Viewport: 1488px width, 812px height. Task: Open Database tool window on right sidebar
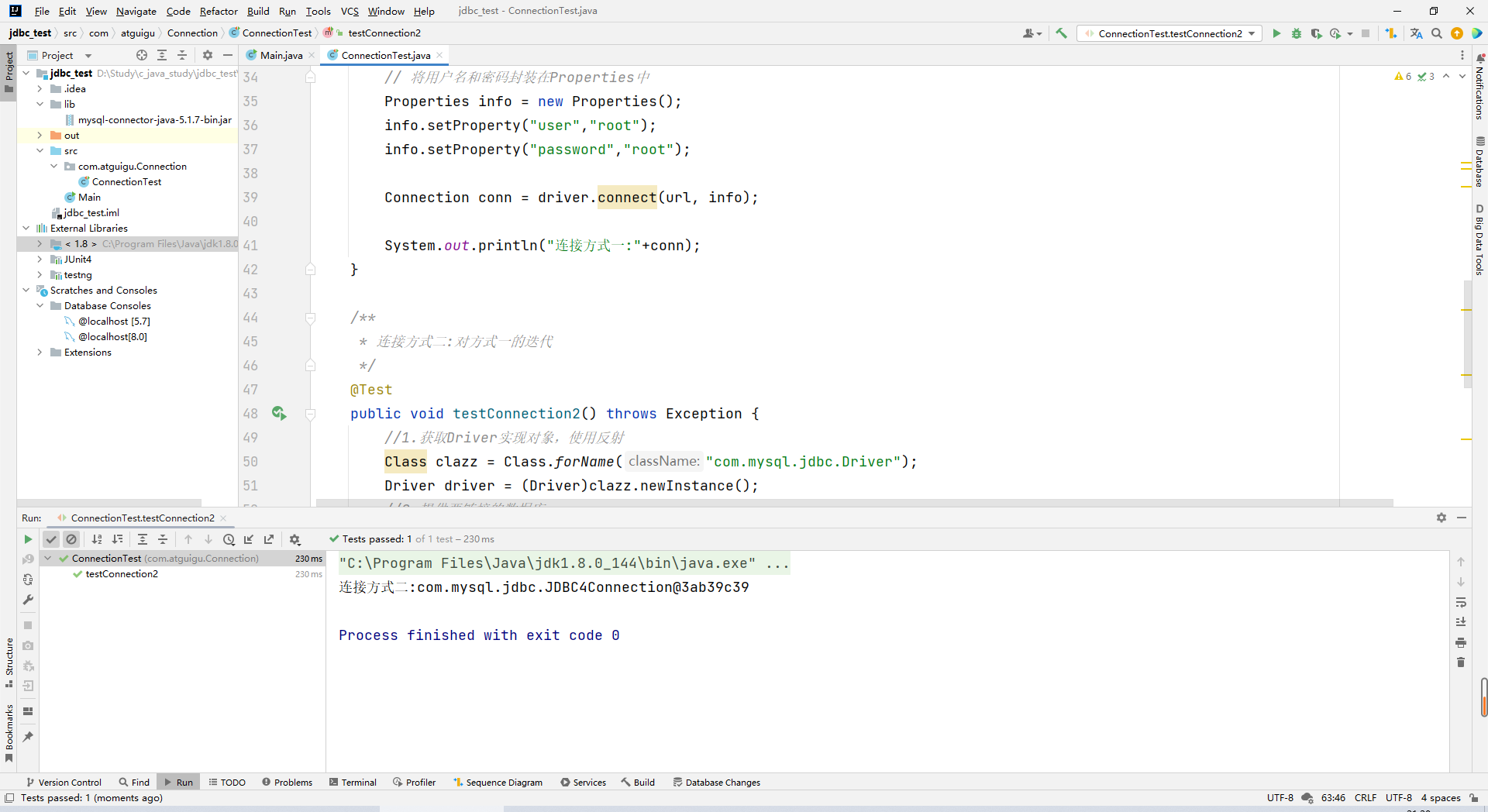[x=1479, y=162]
